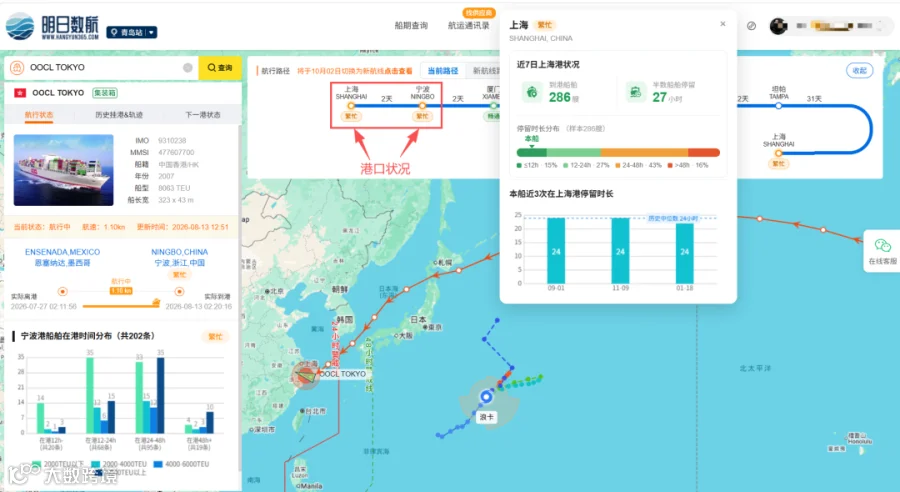Select the 当前路径 route tab

(x=443, y=71)
